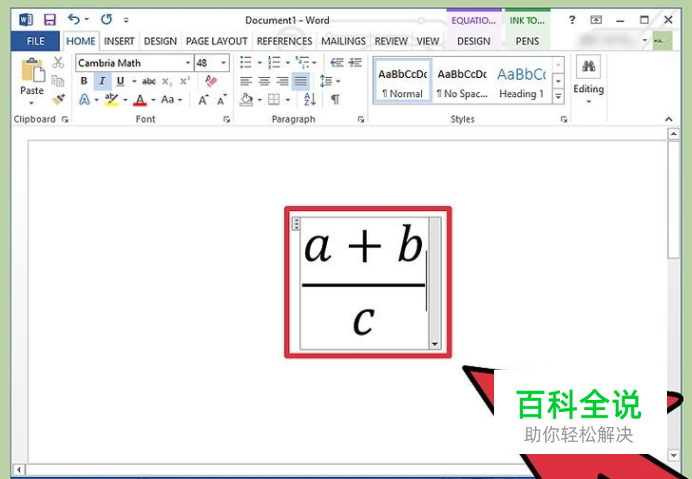Viewport: 692px width, 479px height.
Task: Open the REFERENCES tab
Action: click(284, 41)
